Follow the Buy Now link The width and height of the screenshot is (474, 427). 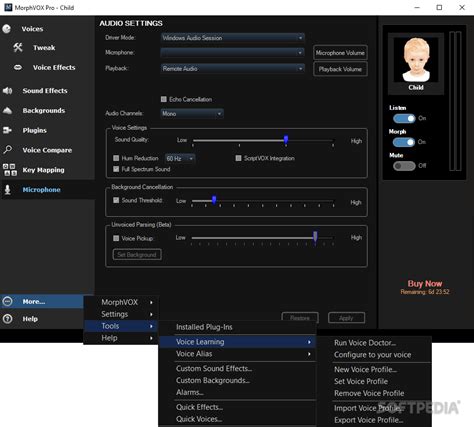point(425,284)
